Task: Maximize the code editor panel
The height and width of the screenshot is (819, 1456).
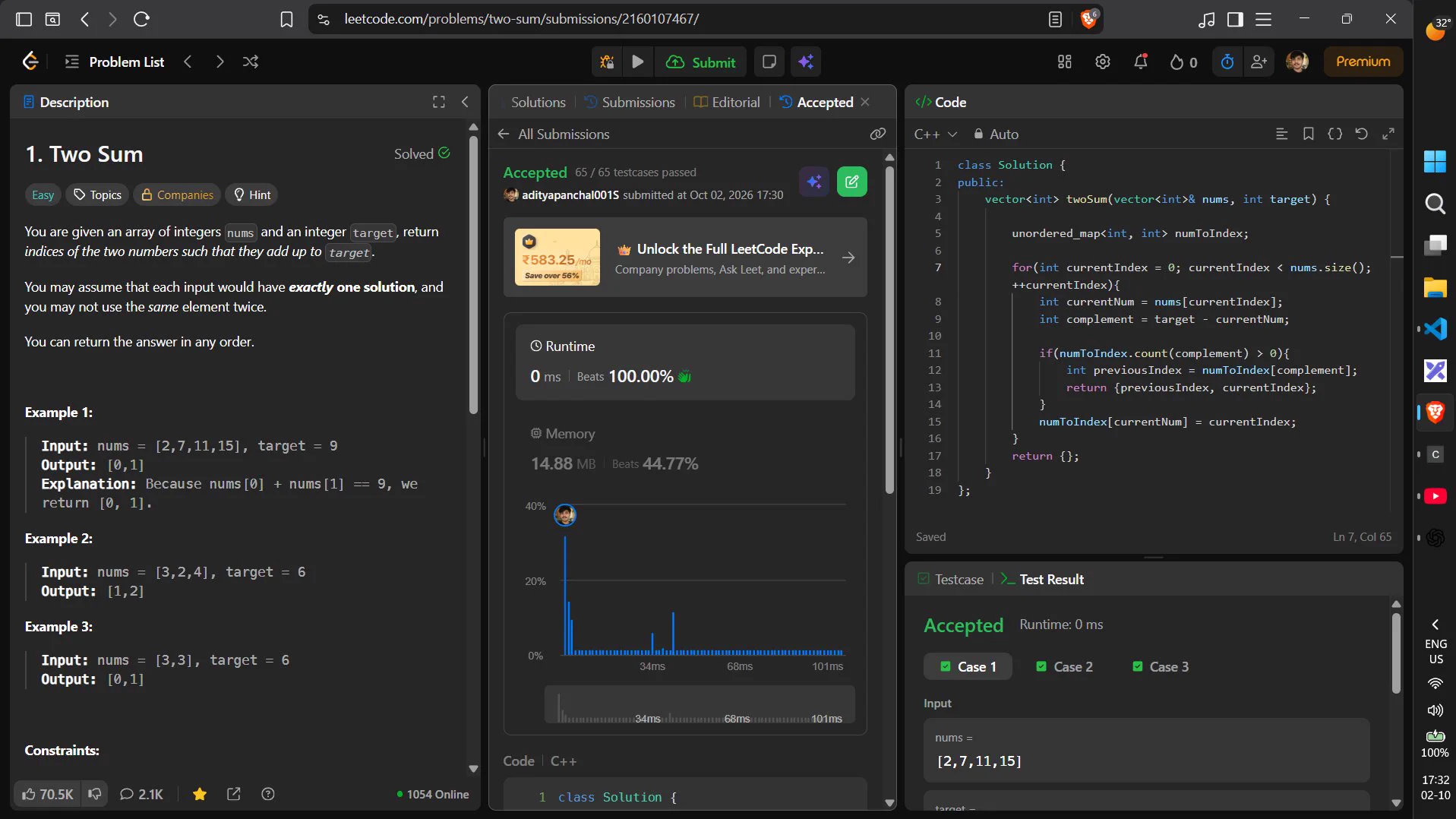Action: click(x=1388, y=134)
